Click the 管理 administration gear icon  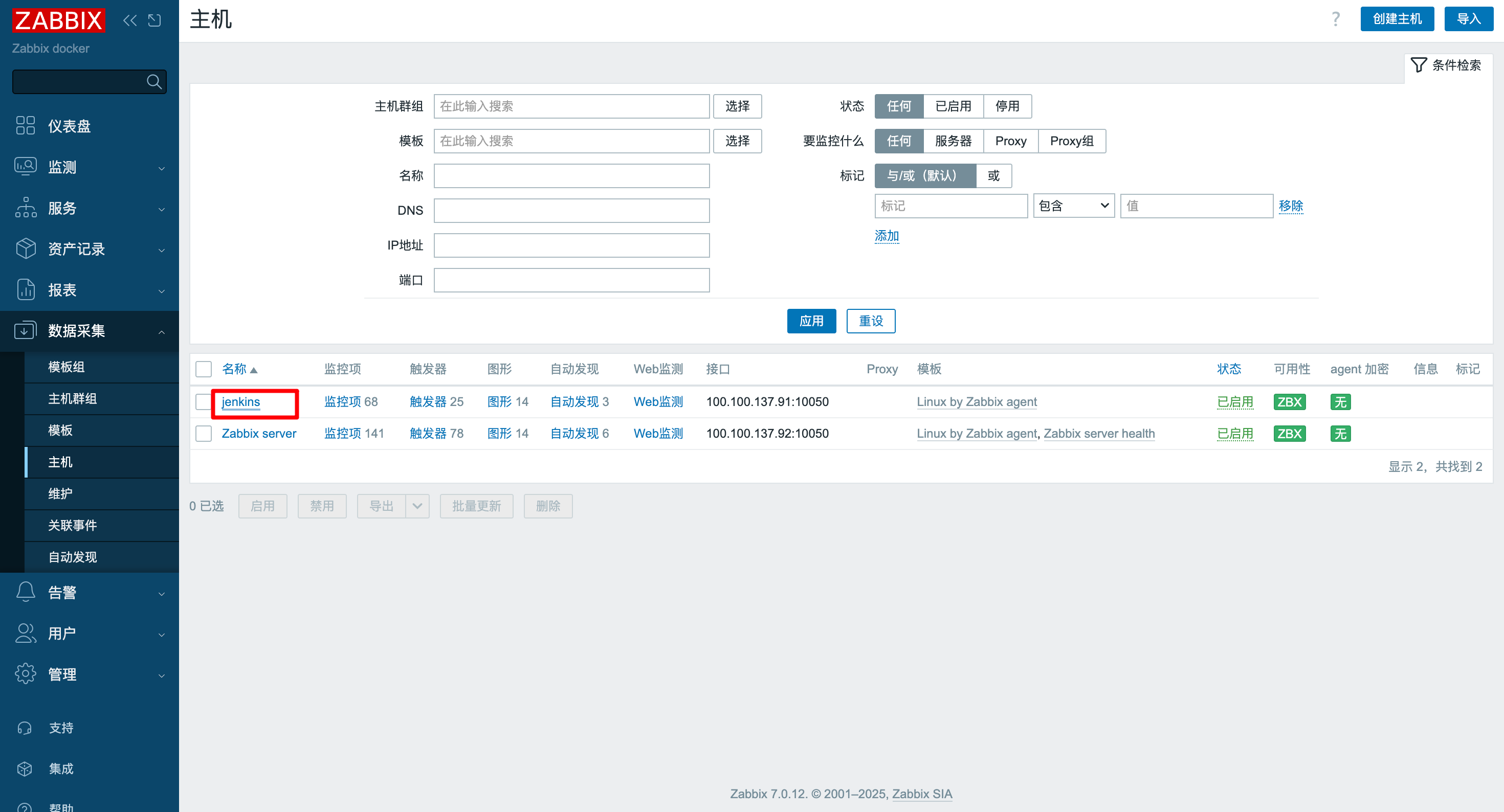pos(26,673)
